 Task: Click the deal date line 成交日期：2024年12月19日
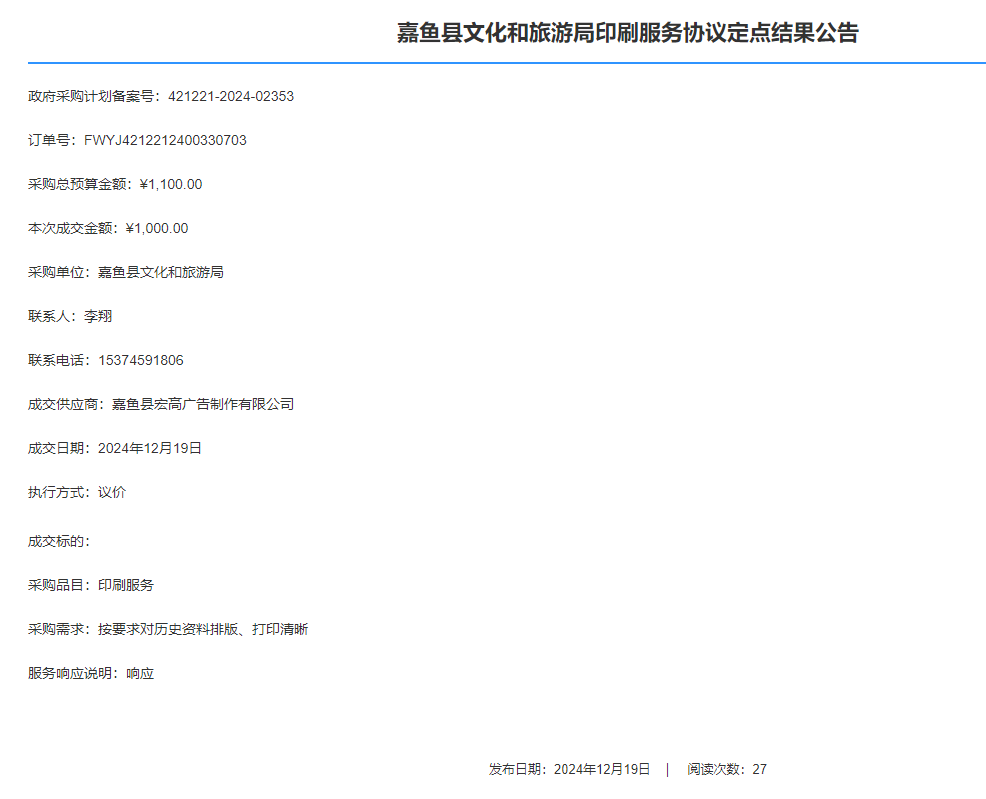point(115,448)
